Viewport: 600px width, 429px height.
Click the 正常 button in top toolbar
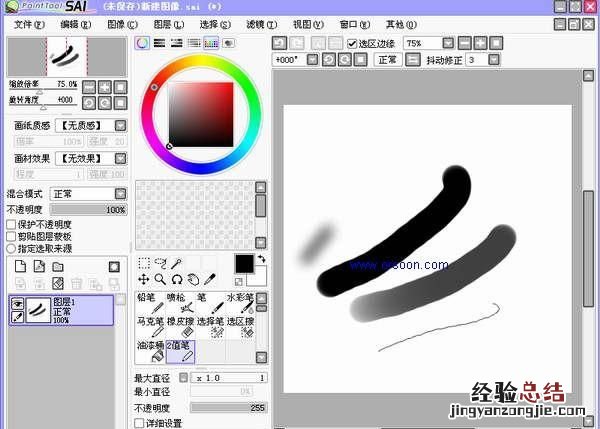tap(388, 60)
